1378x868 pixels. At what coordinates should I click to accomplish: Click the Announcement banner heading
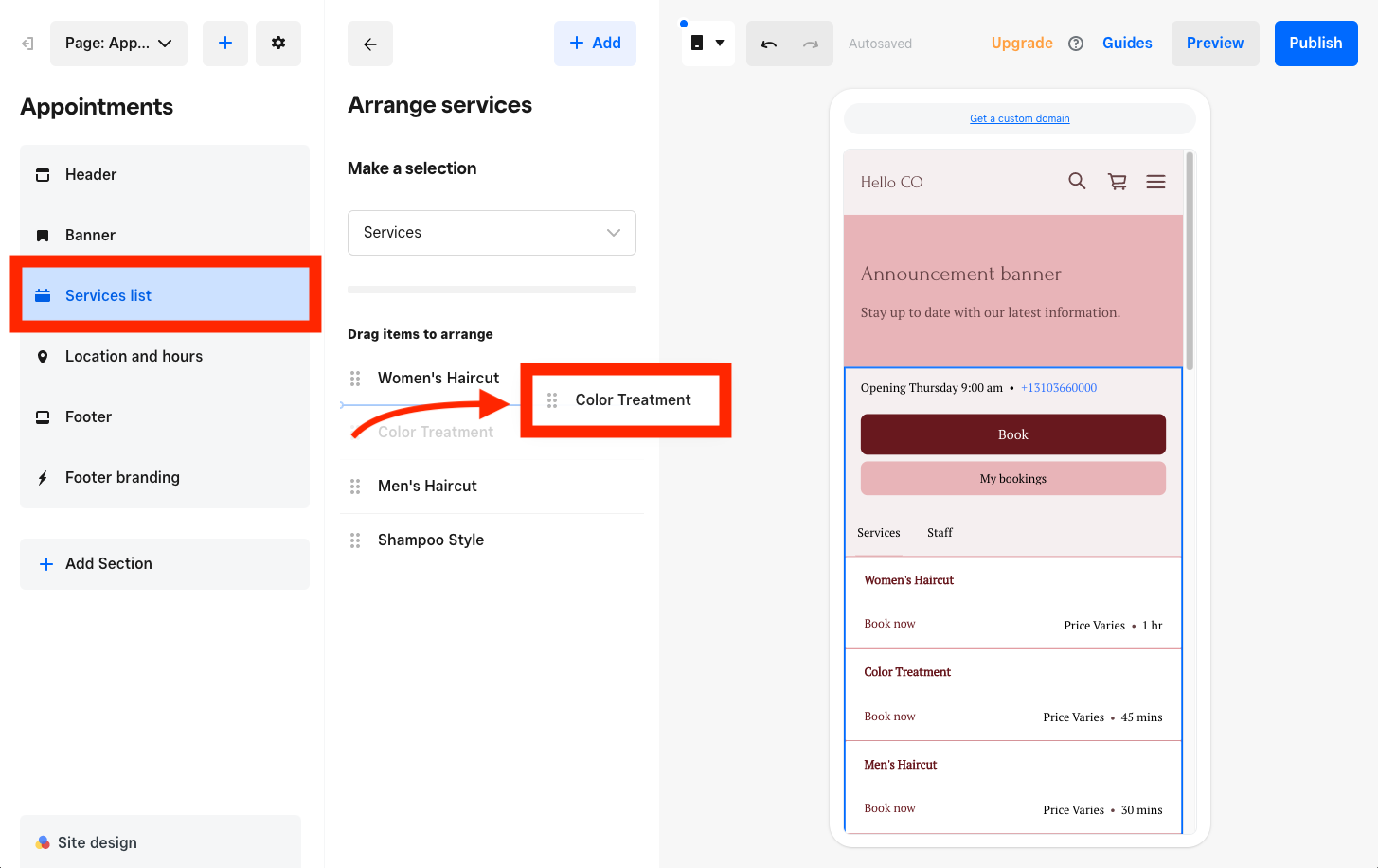click(x=960, y=275)
